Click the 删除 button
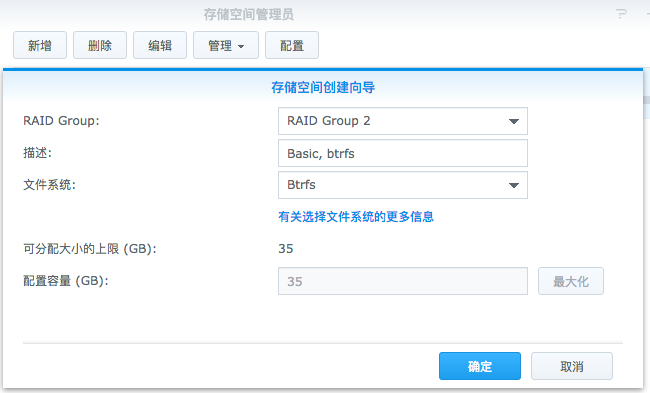The width and height of the screenshot is (650, 393). coord(100,45)
